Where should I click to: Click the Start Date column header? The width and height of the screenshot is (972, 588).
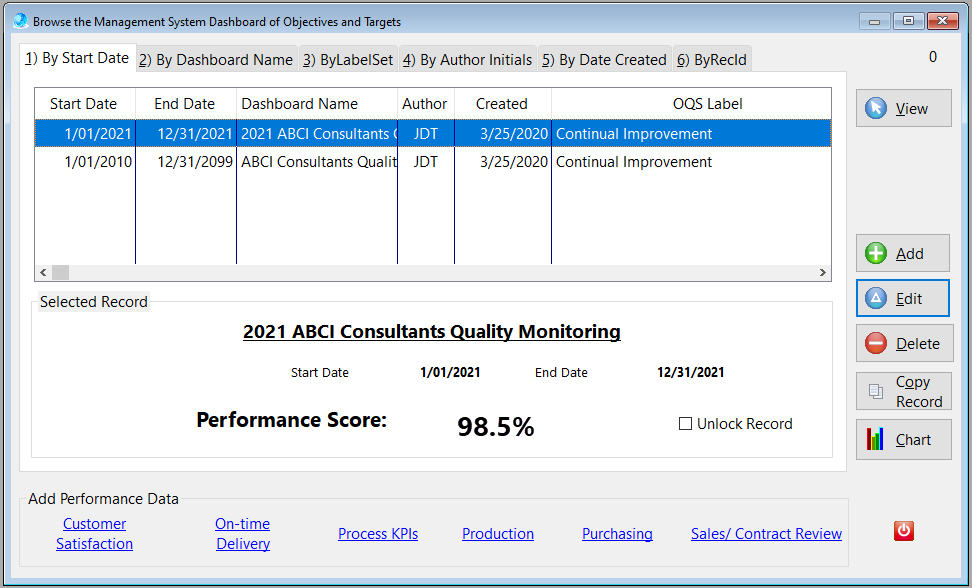[84, 103]
